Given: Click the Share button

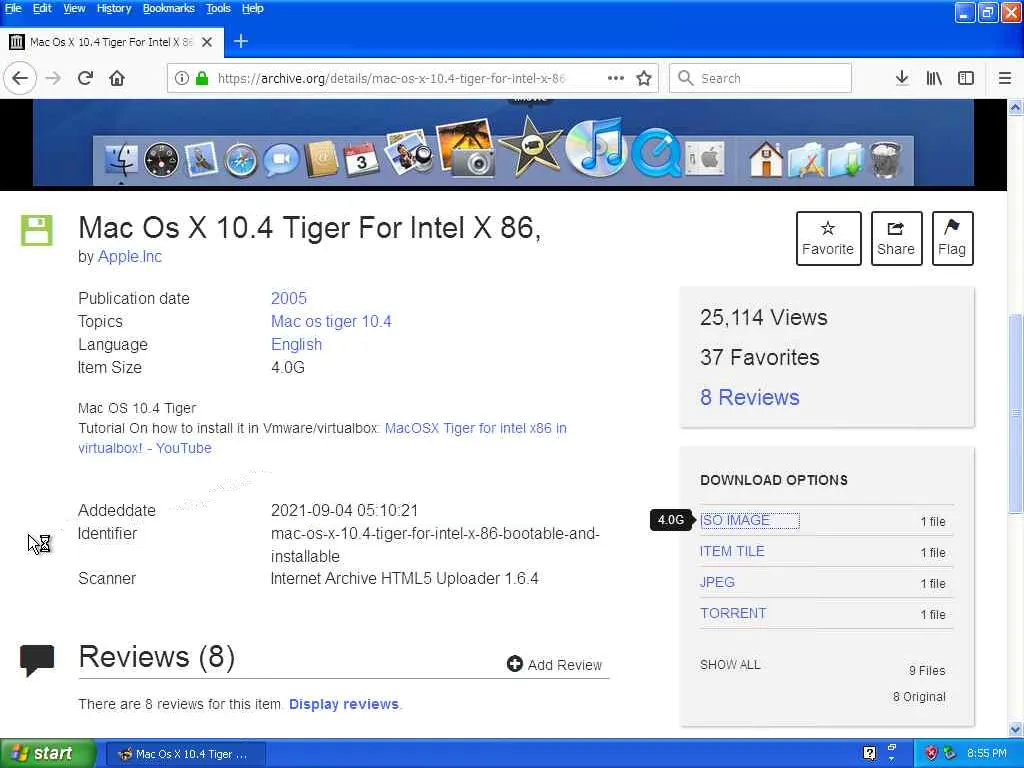Looking at the screenshot, I should (x=896, y=238).
